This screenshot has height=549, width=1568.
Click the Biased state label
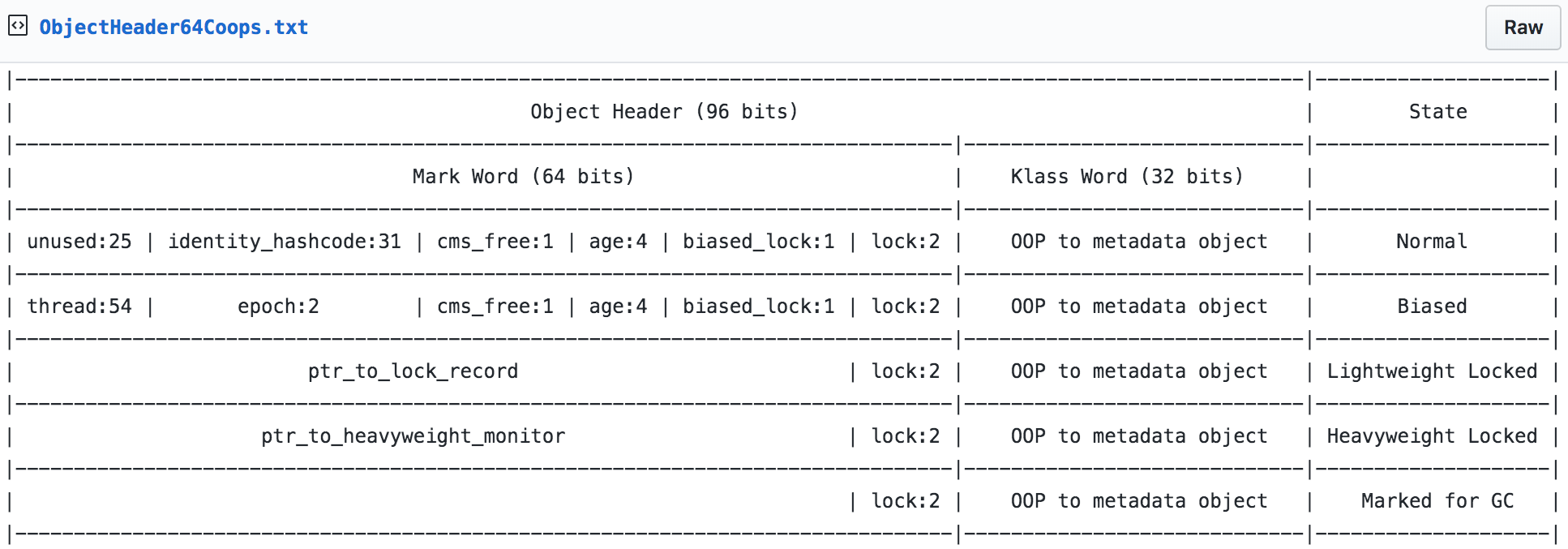tap(1432, 307)
